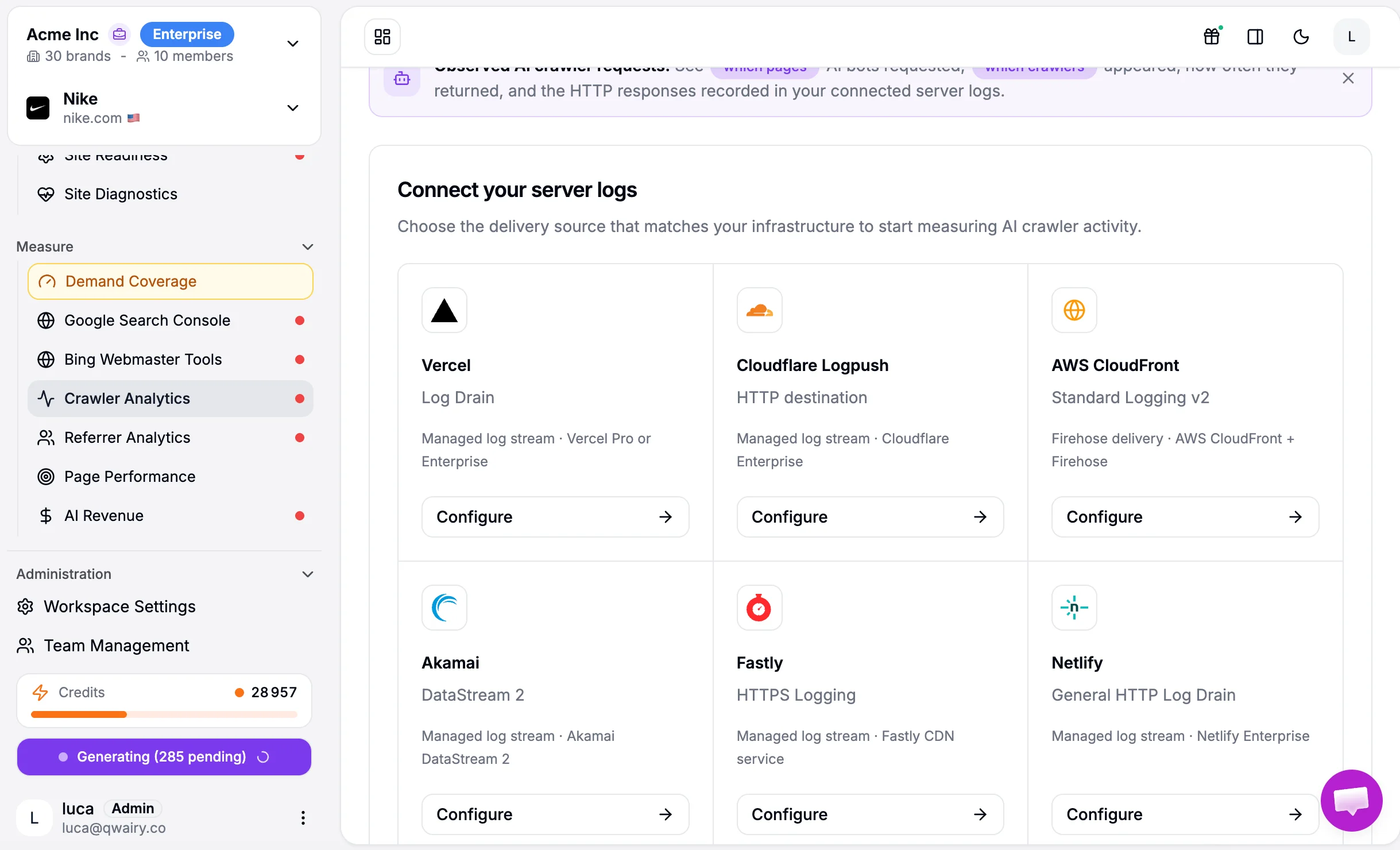This screenshot has width=1400, height=850.
Task: Click the Enterprise plan badge
Action: [187, 34]
